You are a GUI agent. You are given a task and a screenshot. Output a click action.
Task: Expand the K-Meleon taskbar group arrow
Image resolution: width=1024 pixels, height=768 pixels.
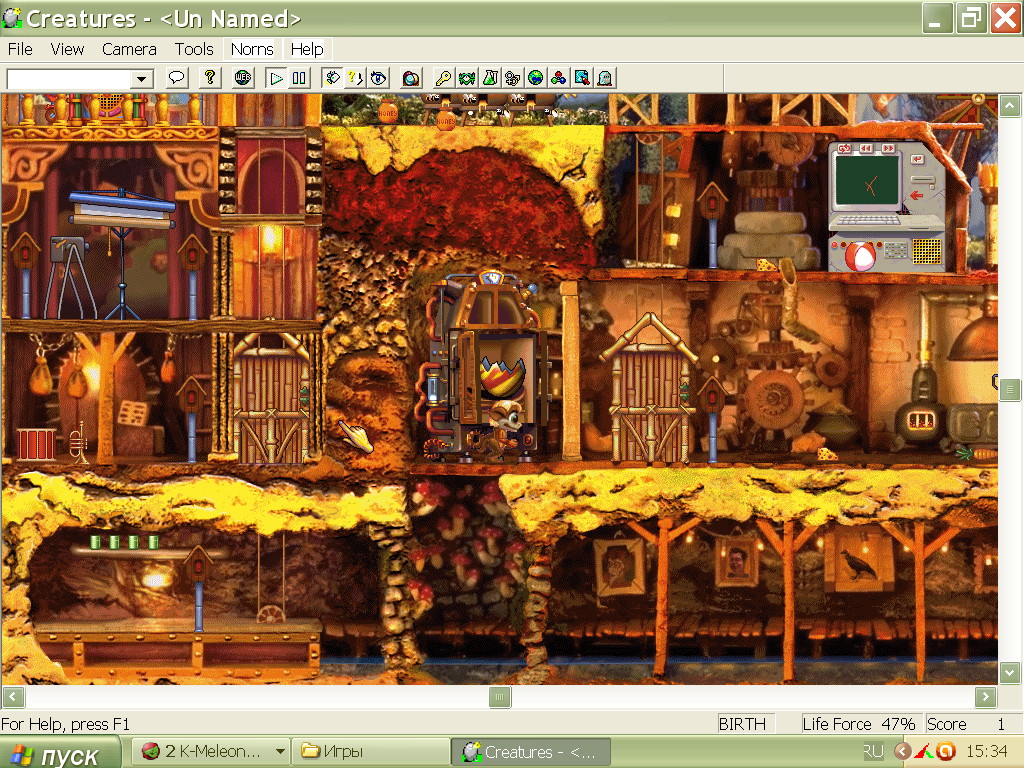tap(280, 752)
